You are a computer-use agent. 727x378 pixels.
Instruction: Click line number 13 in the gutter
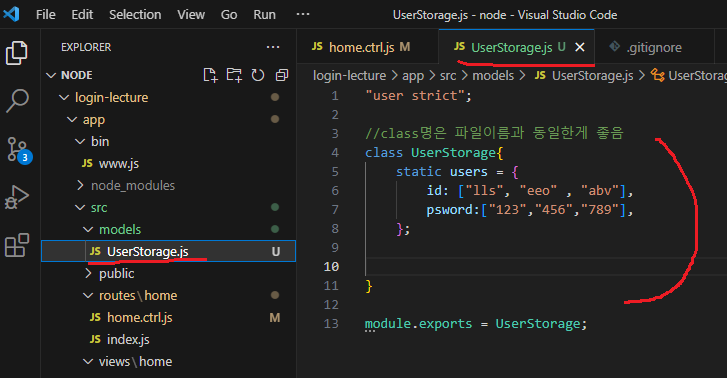tap(331, 324)
